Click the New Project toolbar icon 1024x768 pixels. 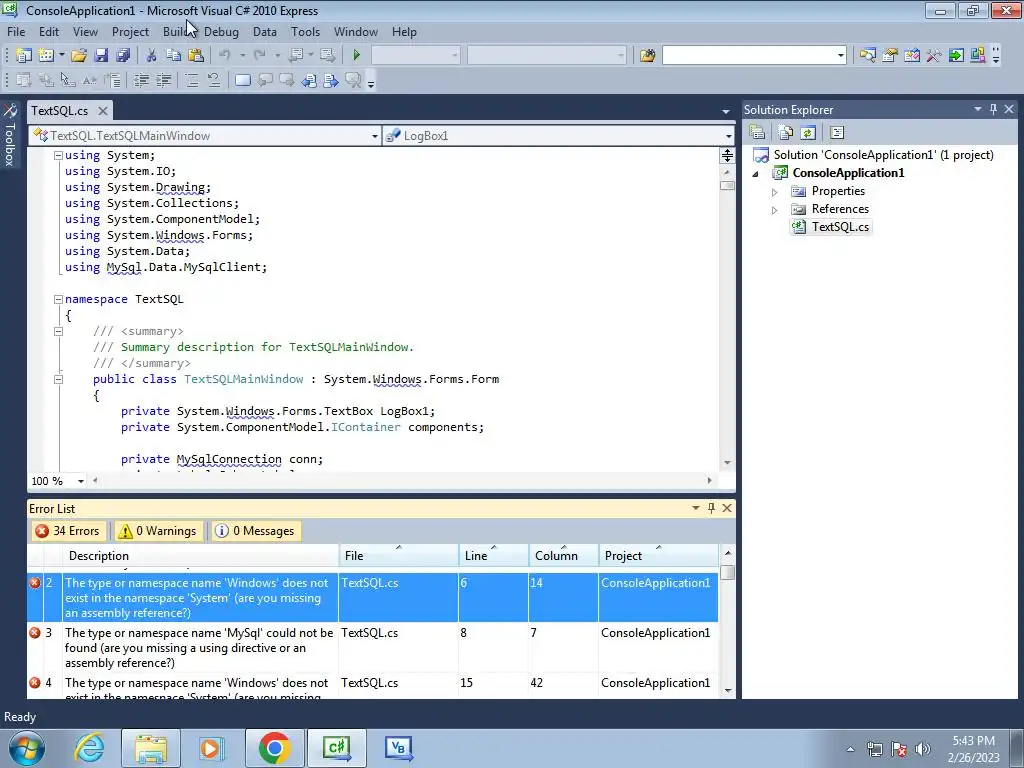(24, 56)
